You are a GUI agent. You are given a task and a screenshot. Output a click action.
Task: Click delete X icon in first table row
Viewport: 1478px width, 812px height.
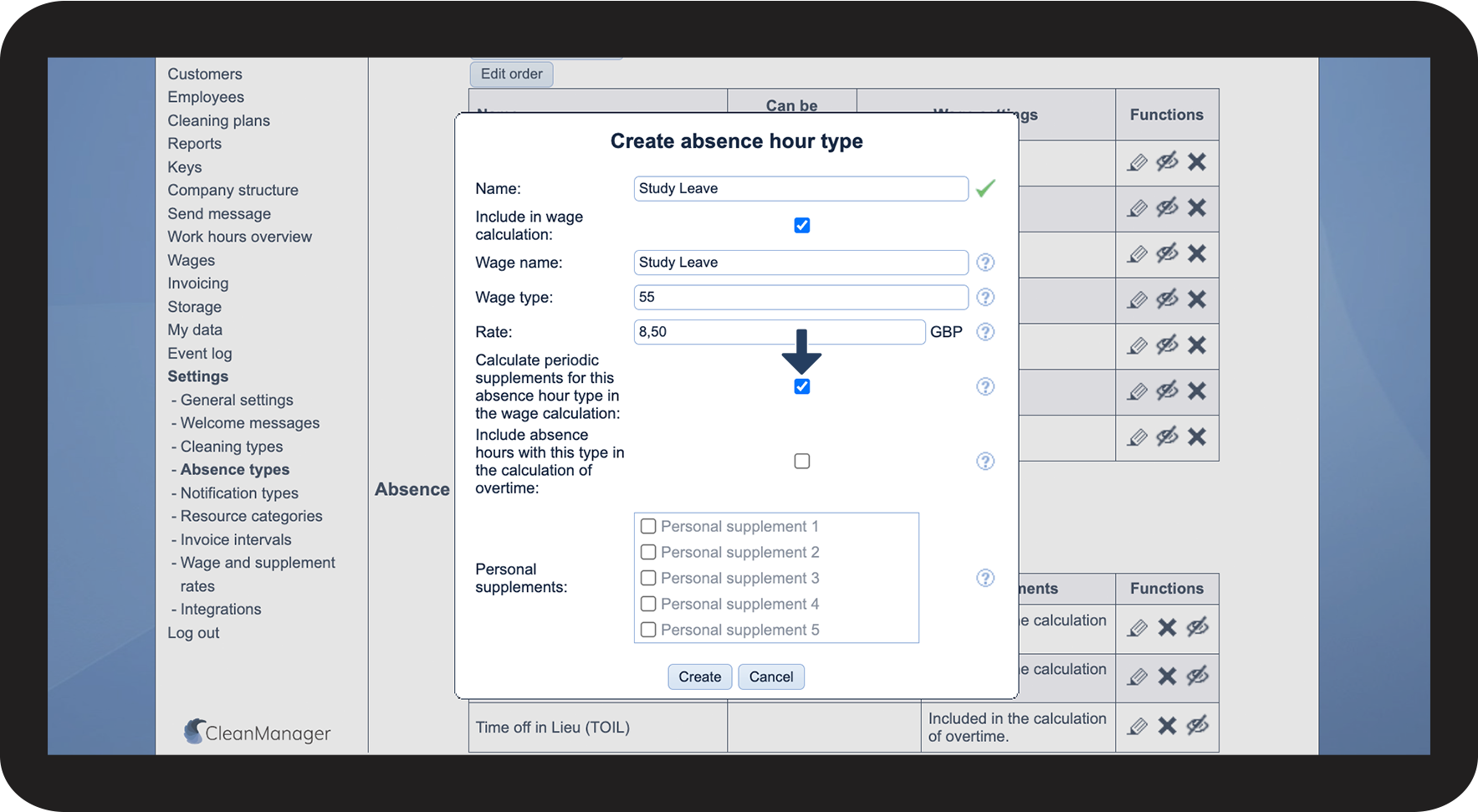1197,162
